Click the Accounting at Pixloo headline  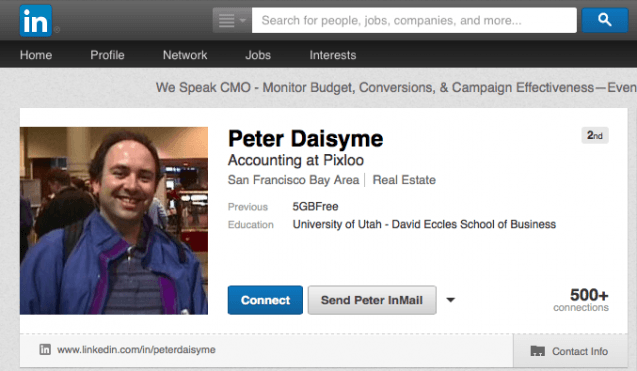296,160
